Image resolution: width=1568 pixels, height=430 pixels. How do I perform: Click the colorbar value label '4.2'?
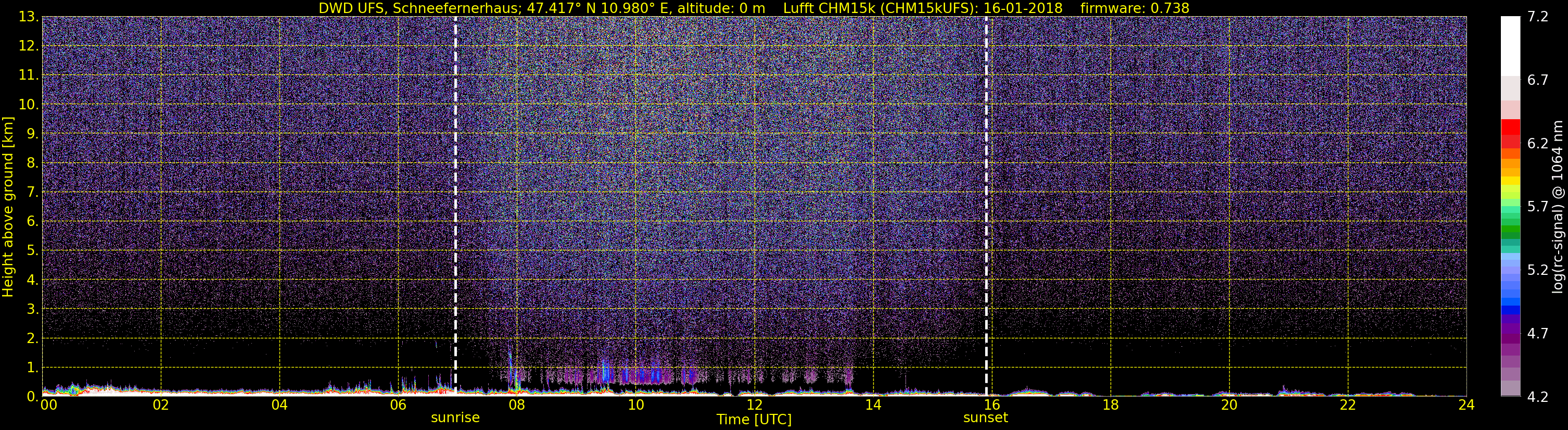click(x=1538, y=397)
